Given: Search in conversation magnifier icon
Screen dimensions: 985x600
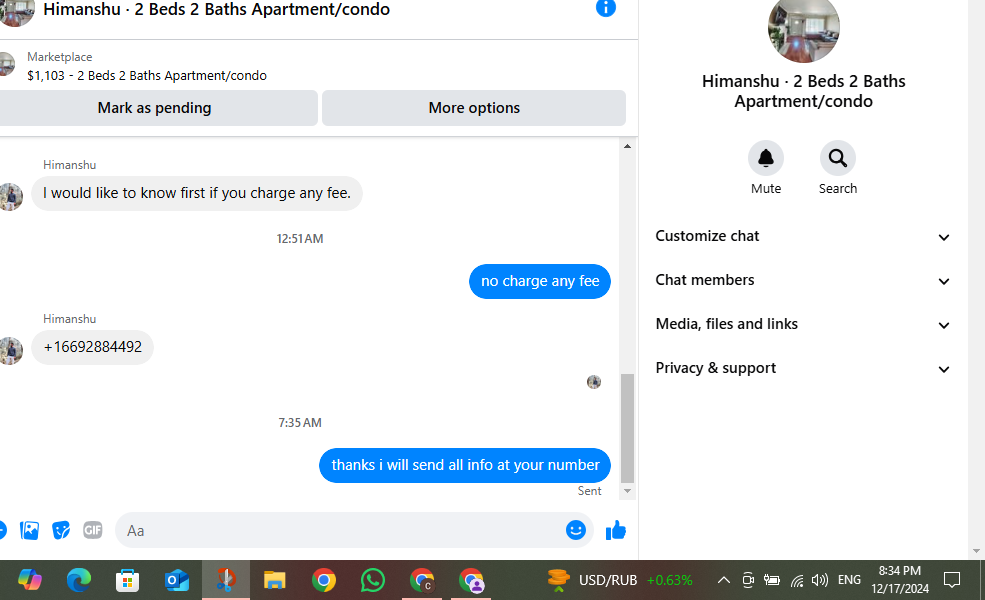Looking at the screenshot, I should (x=837, y=158).
